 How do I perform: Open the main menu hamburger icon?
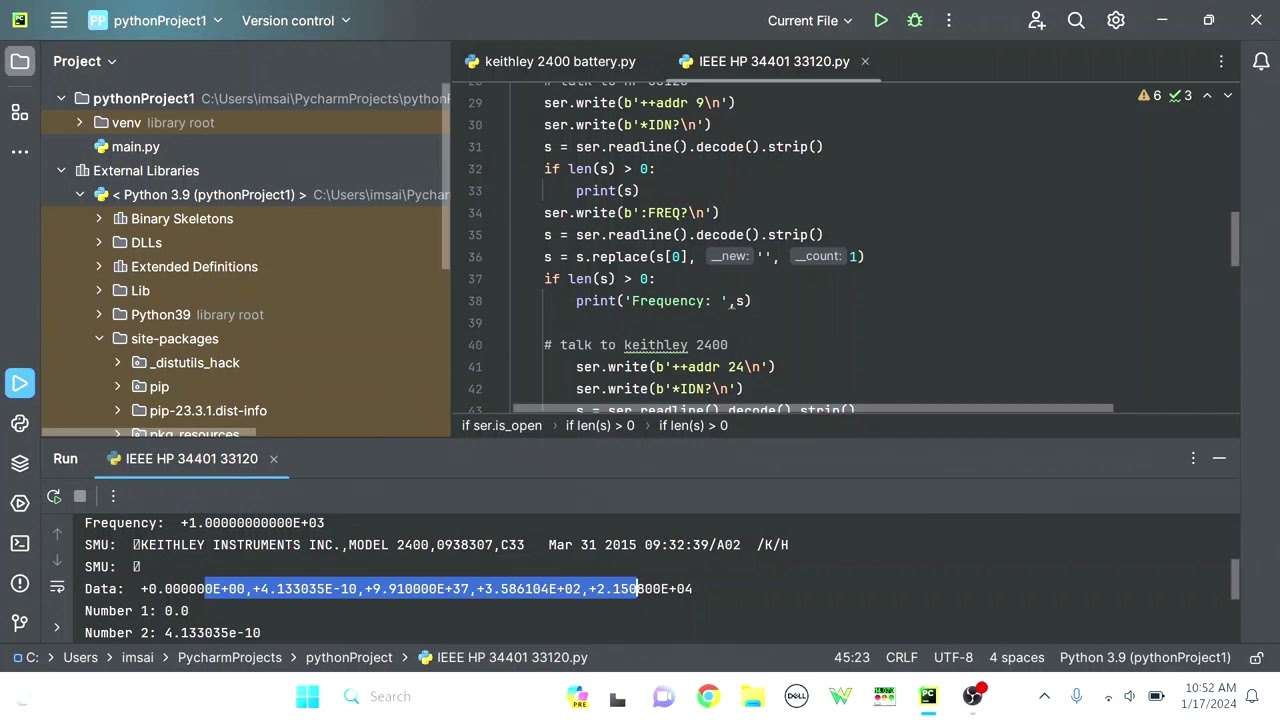(x=59, y=20)
